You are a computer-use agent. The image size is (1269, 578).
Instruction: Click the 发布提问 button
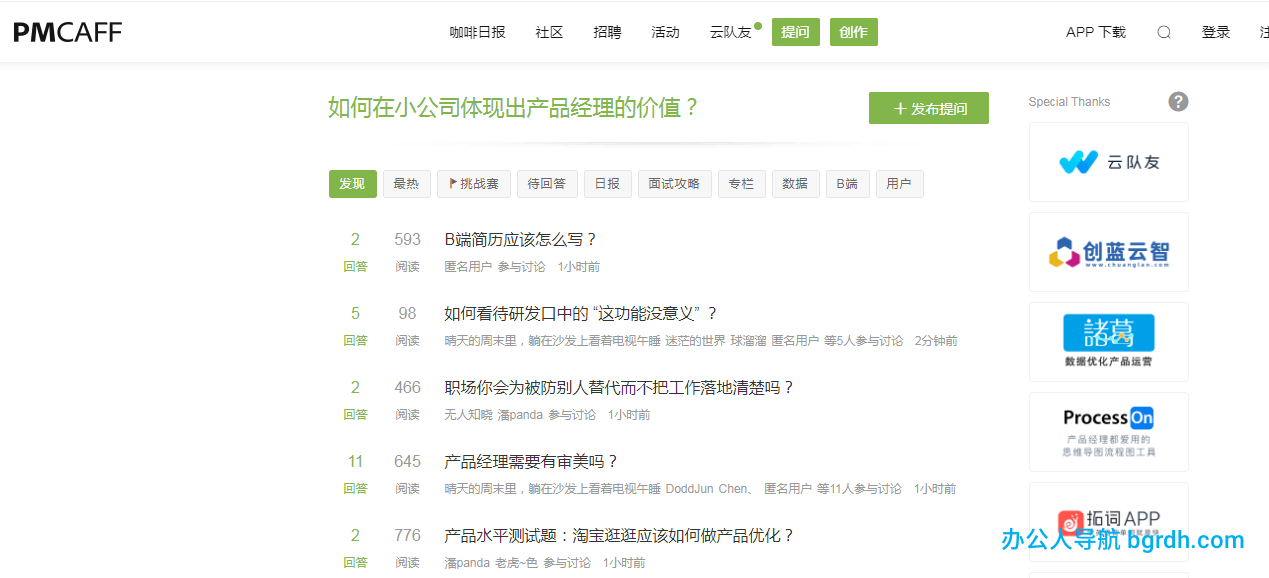[x=928, y=108]
